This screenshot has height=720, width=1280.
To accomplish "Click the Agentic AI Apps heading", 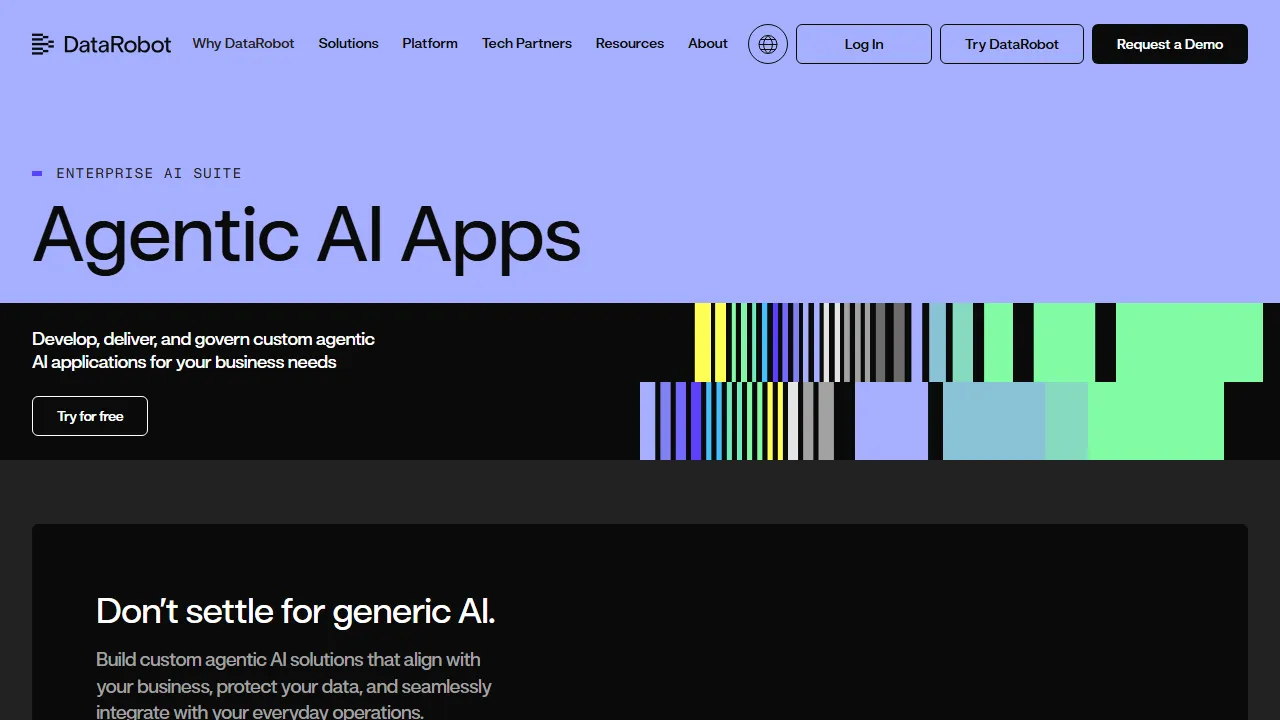I will point(307,236).
